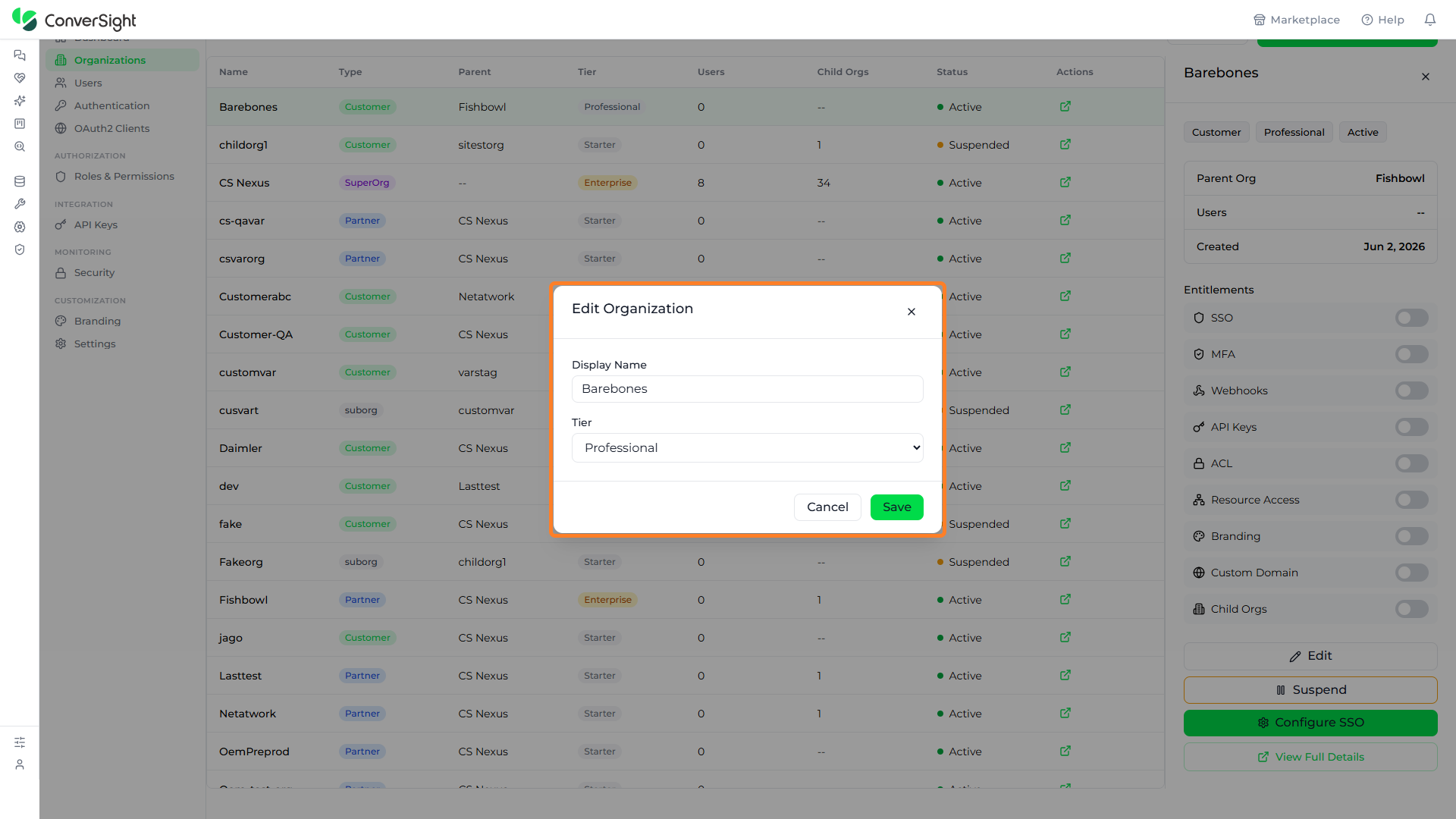Click the Edit button in details panel

coord(1310,656)
